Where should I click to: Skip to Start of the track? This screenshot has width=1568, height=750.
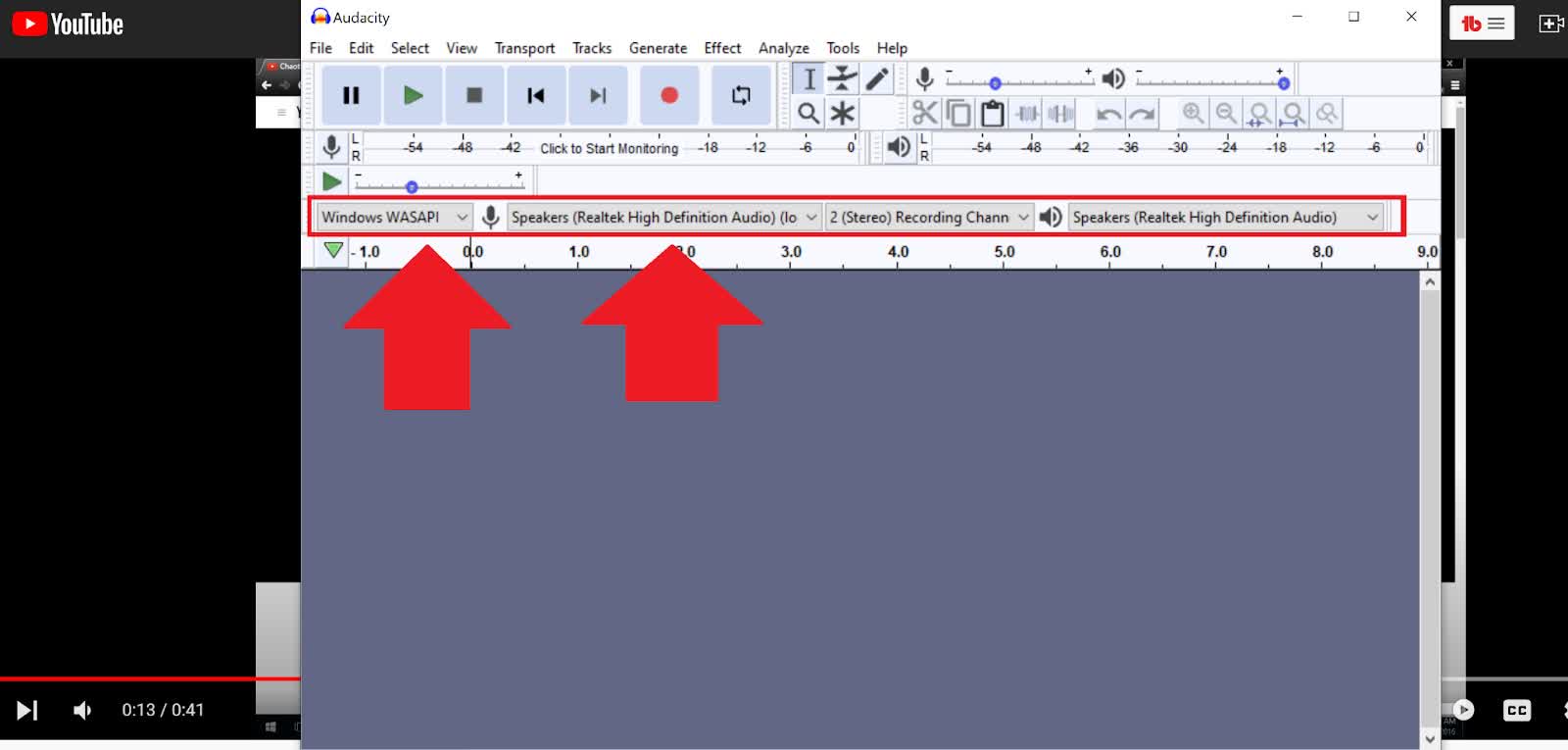[x=536, y=95]
